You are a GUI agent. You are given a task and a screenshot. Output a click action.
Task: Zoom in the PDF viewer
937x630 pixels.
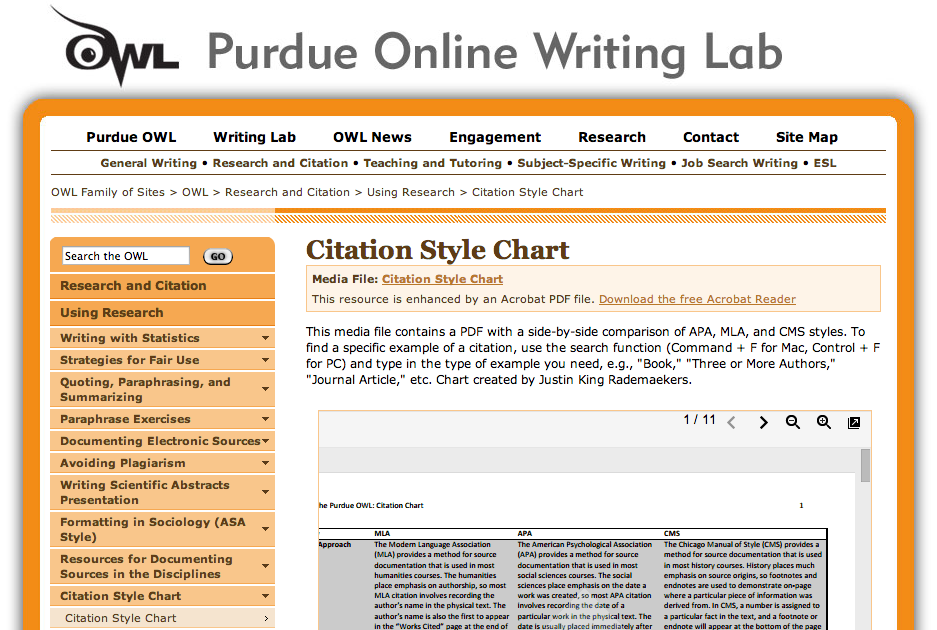823,422
